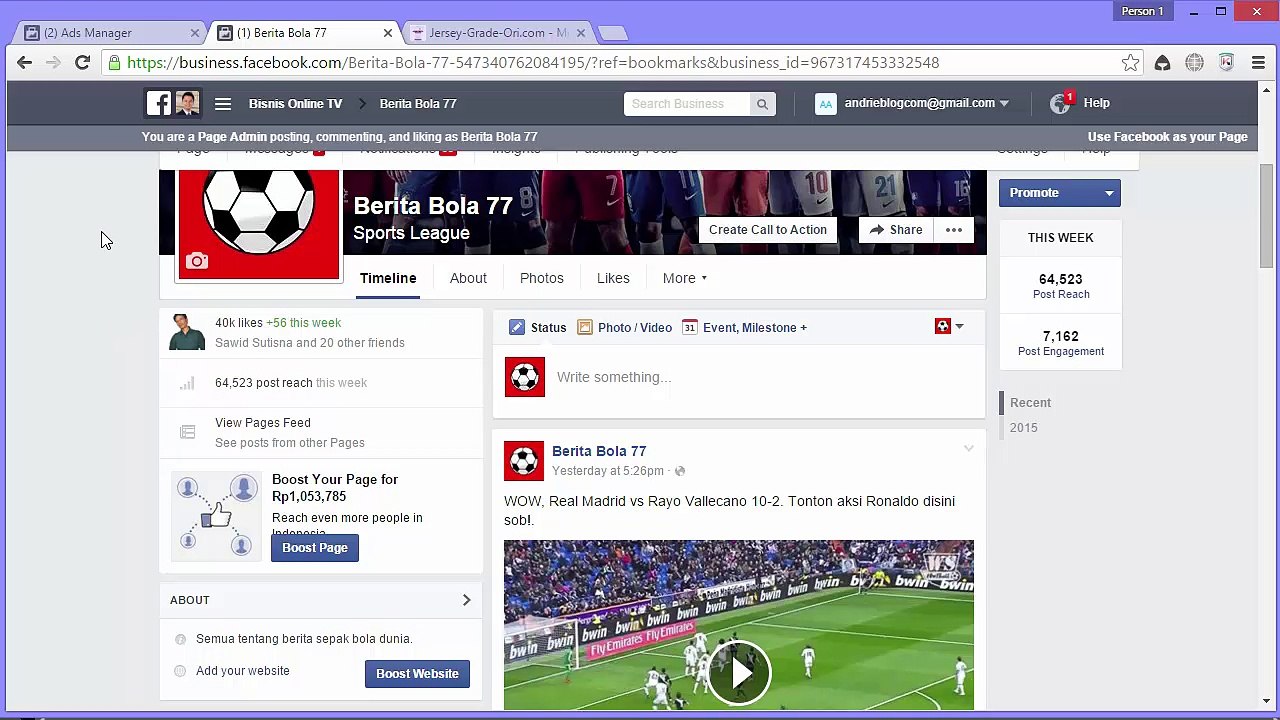Click the post reach bar chart icon
Image resolution: width=1280 pixels, height=720 pixels.
(187, 383)
